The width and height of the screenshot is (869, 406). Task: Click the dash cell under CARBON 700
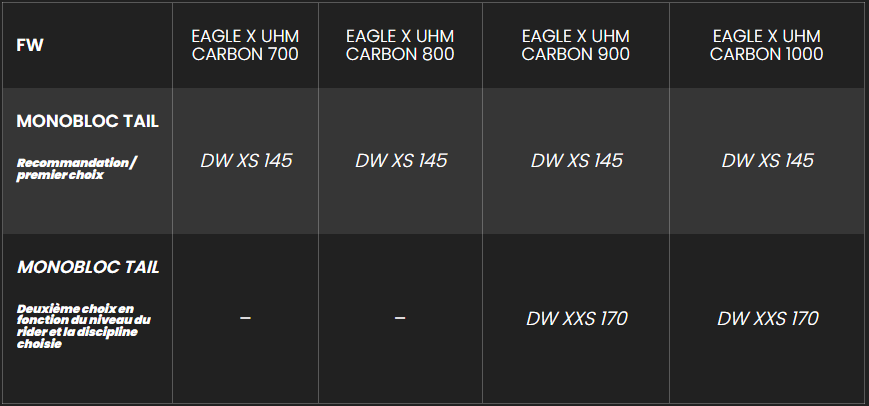(x=245, y=318)
